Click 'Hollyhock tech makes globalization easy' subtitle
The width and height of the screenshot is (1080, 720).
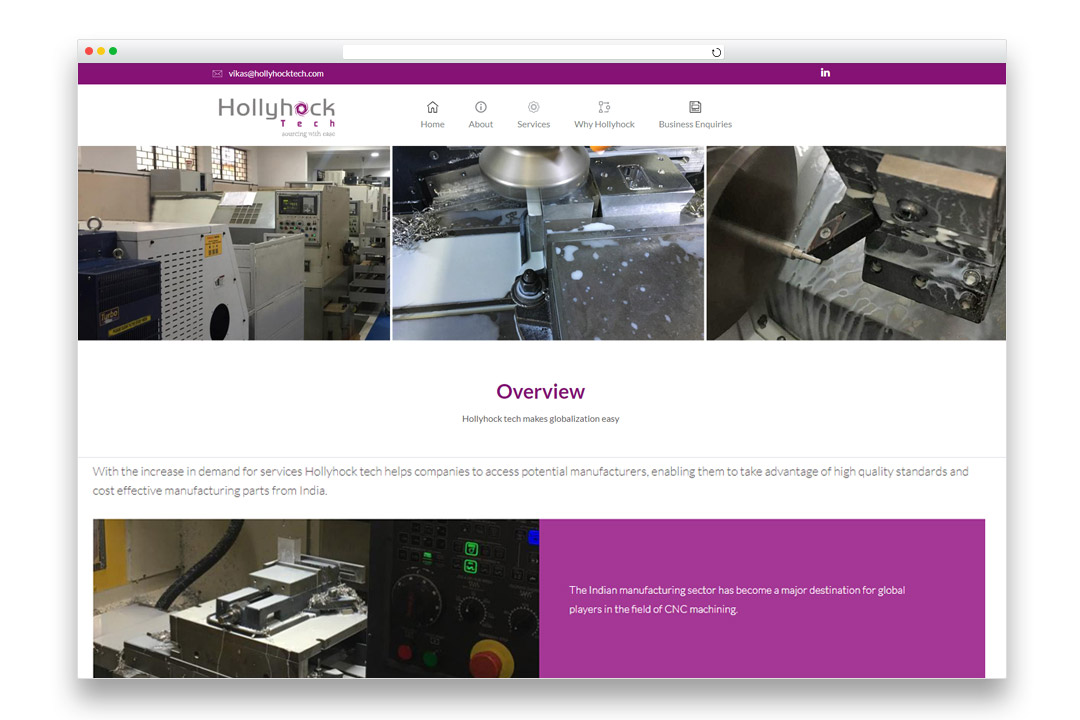pyautogui.click(x=541, y=419)
